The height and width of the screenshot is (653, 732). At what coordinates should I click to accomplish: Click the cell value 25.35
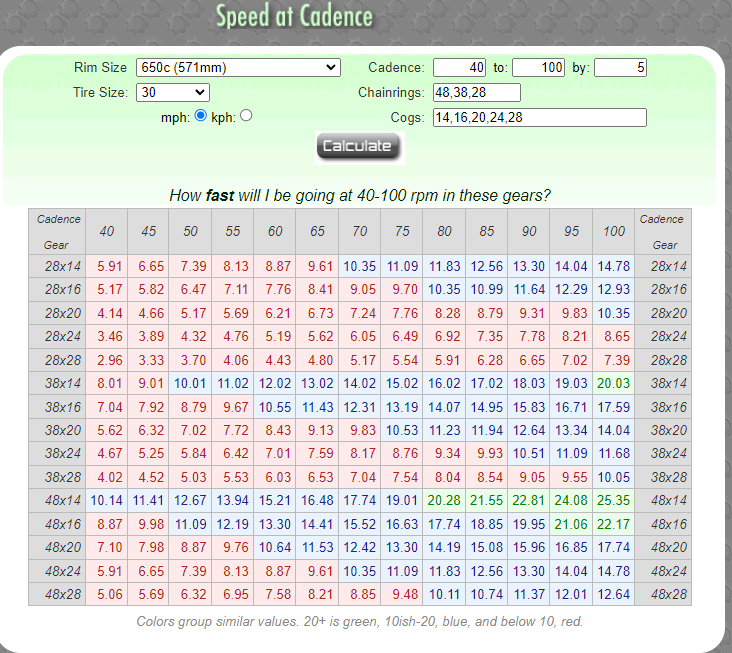[x=613, y=500]
